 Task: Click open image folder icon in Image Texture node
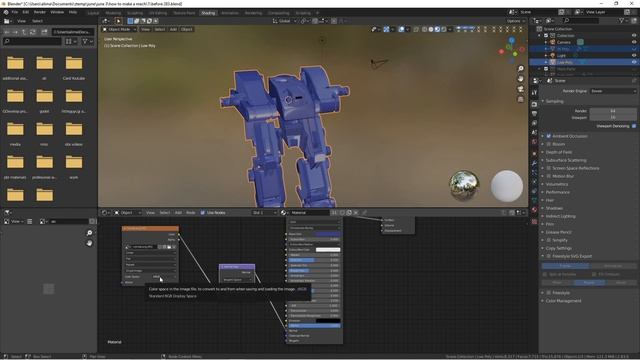(x=169, y=247)
